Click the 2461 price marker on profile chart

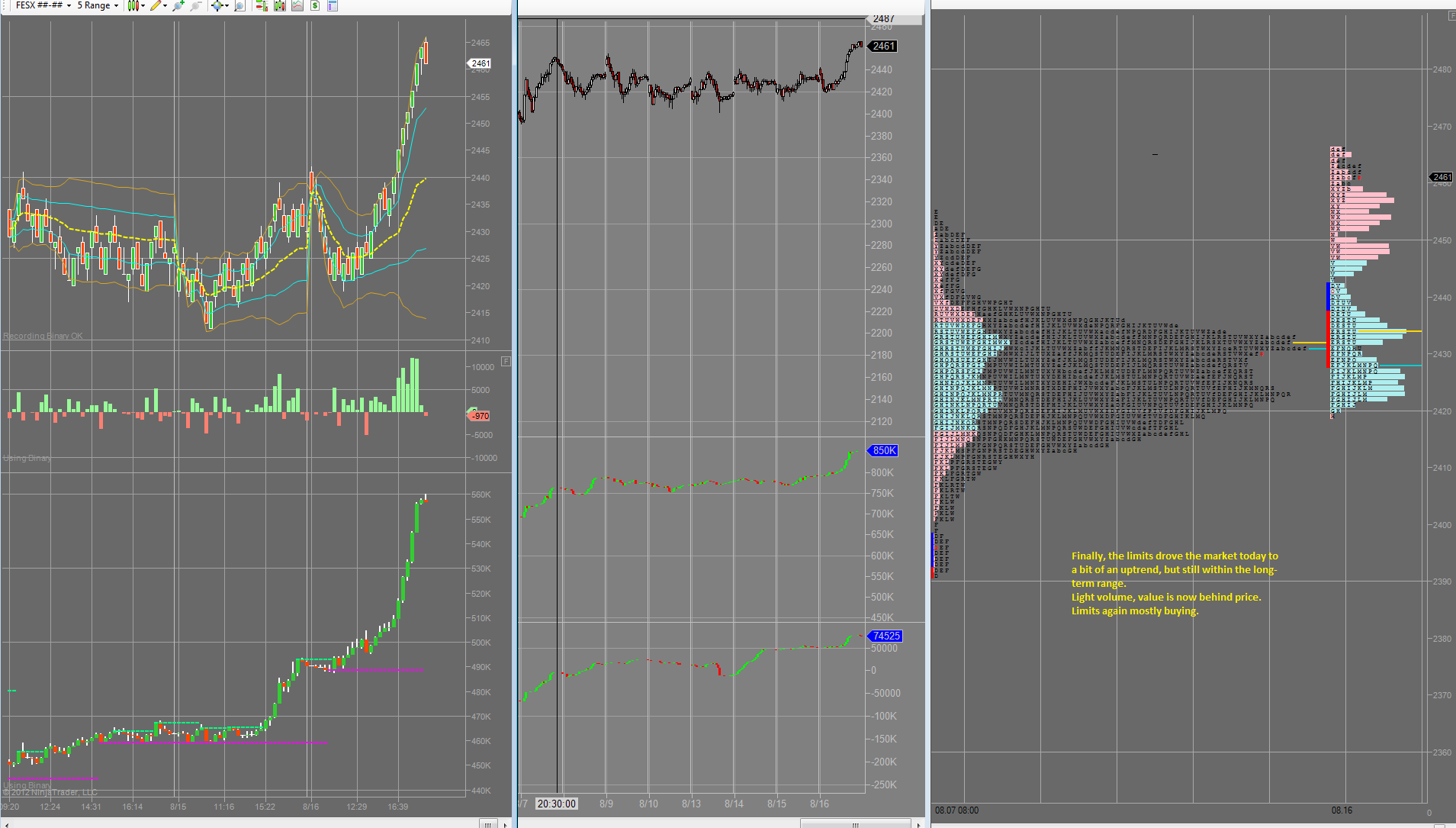[1442, 177]
